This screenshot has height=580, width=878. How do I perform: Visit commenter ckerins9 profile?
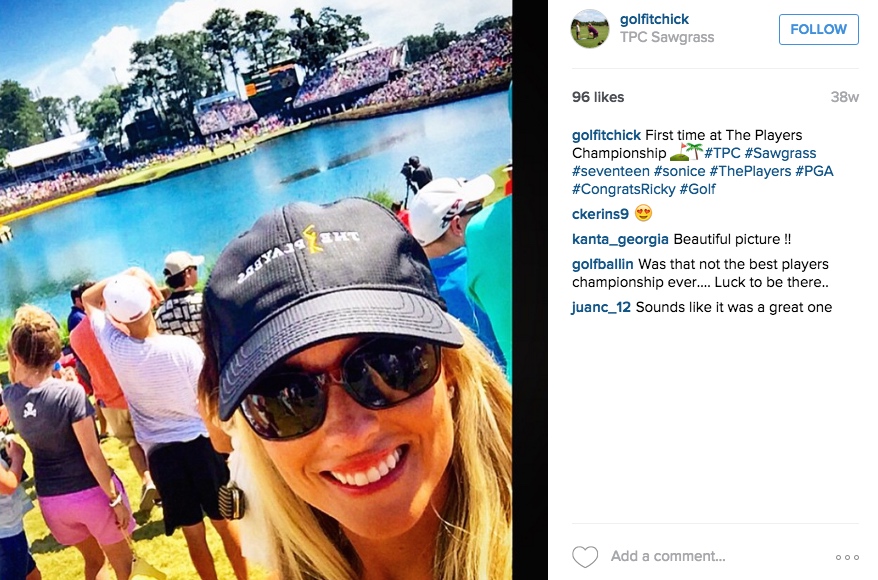pyautogui.click(x=600, y=214)
